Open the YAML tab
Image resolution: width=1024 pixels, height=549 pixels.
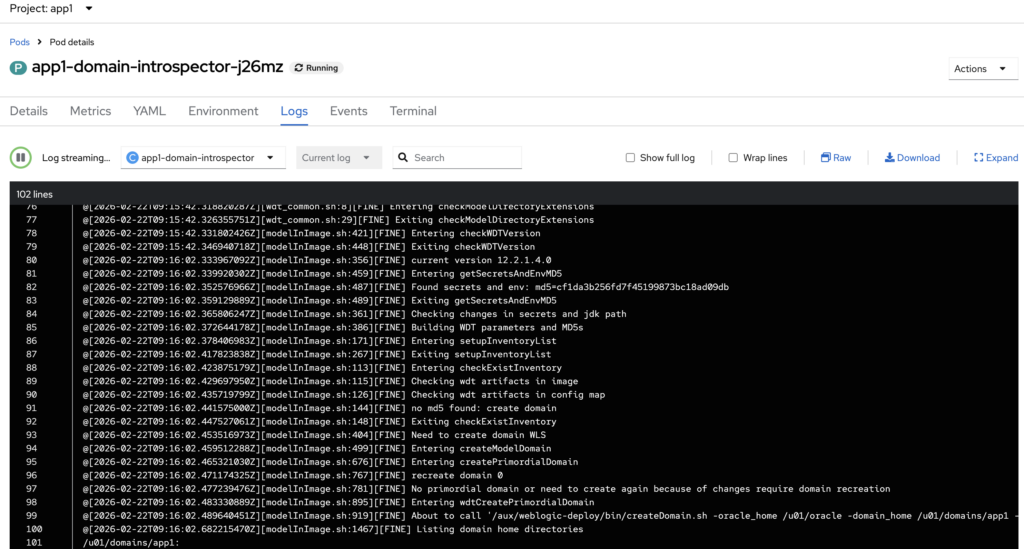pyautogui.click(x=149, y=111)
